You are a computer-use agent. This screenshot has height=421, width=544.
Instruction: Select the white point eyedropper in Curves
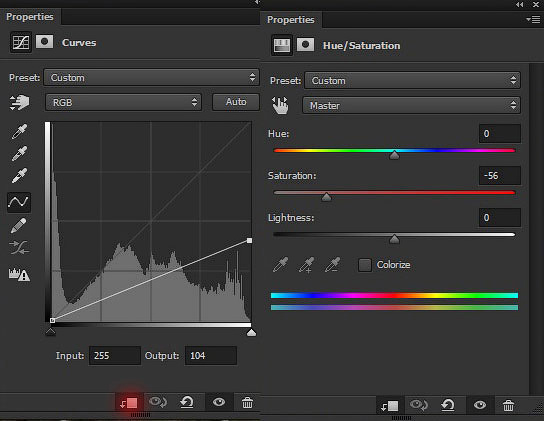pos(19,176)
